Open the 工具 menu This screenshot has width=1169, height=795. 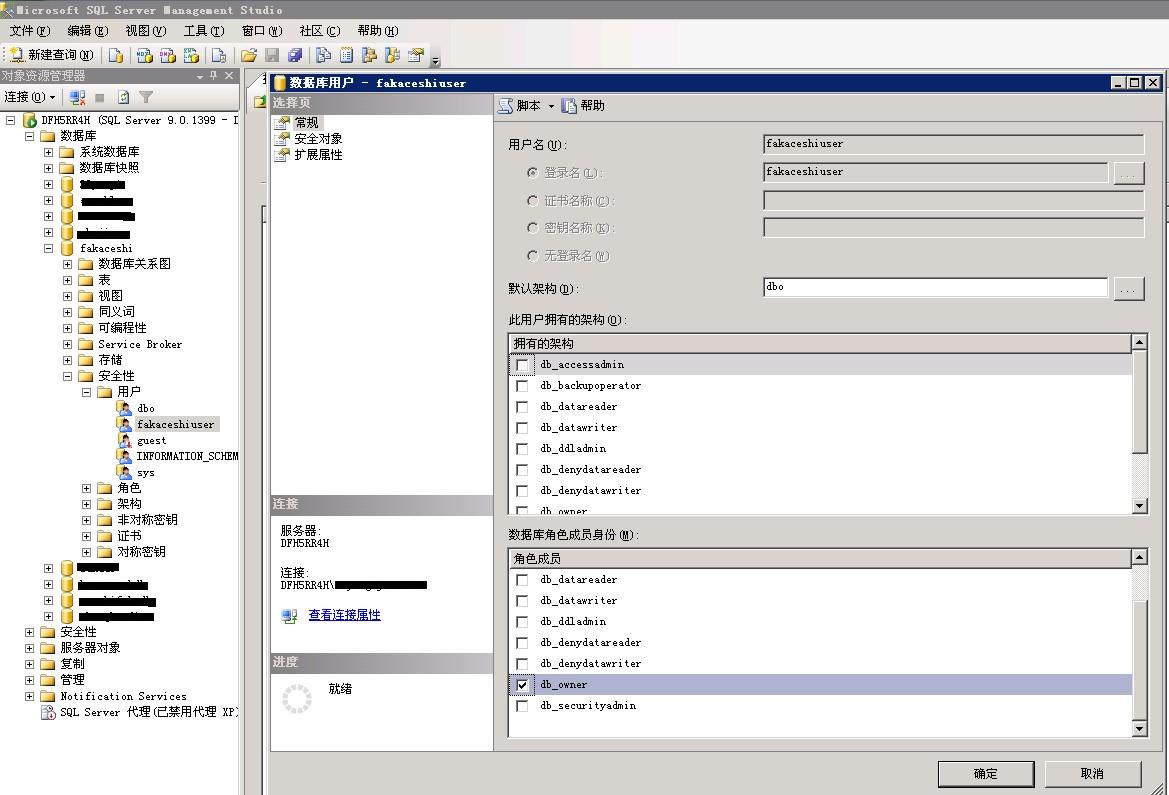[204, 31]
